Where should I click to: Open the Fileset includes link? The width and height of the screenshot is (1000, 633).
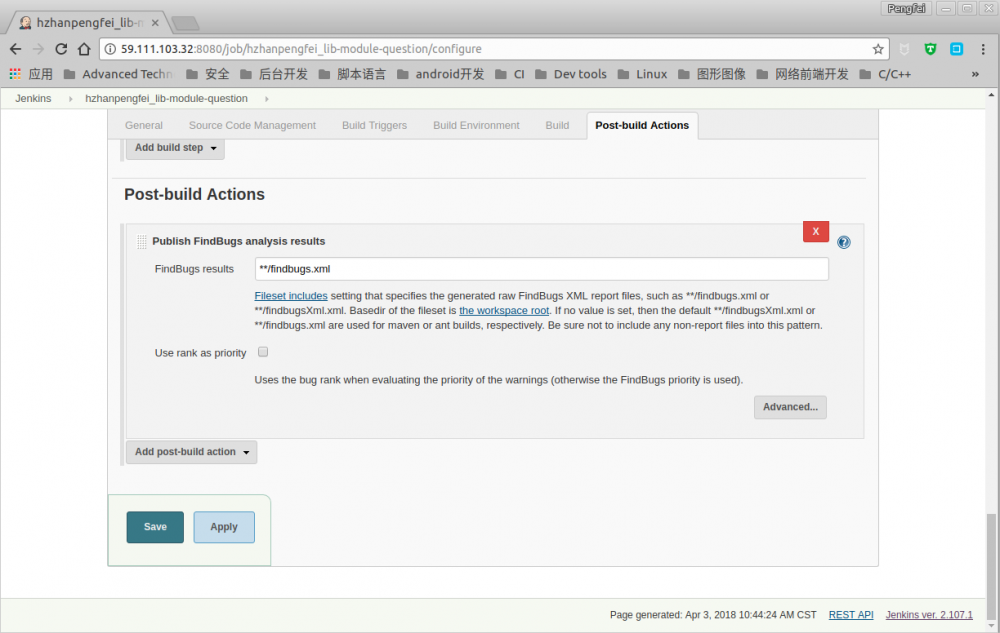291,296
